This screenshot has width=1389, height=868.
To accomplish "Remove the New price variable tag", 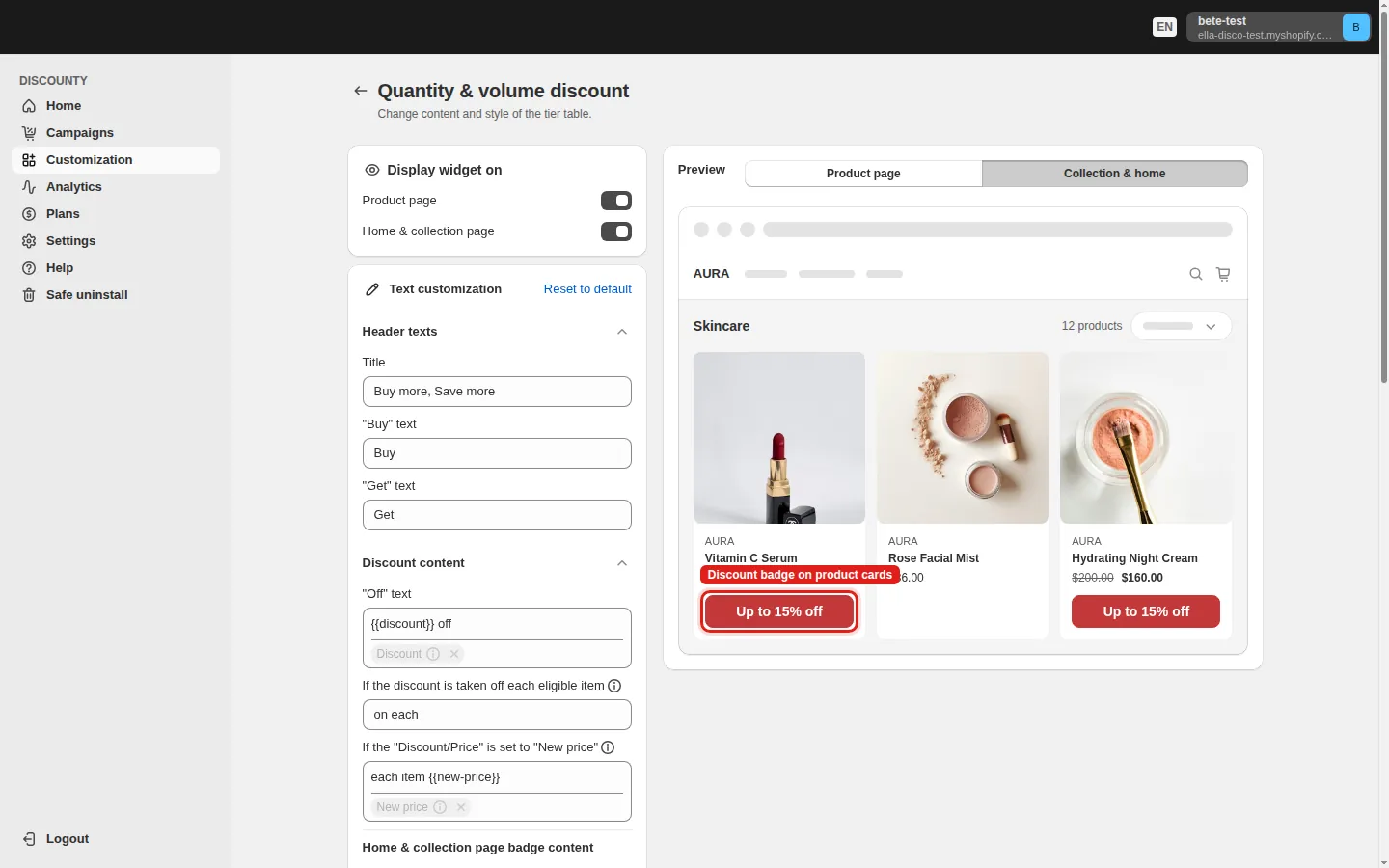I will pyautogui.click(x=461, y=807).
